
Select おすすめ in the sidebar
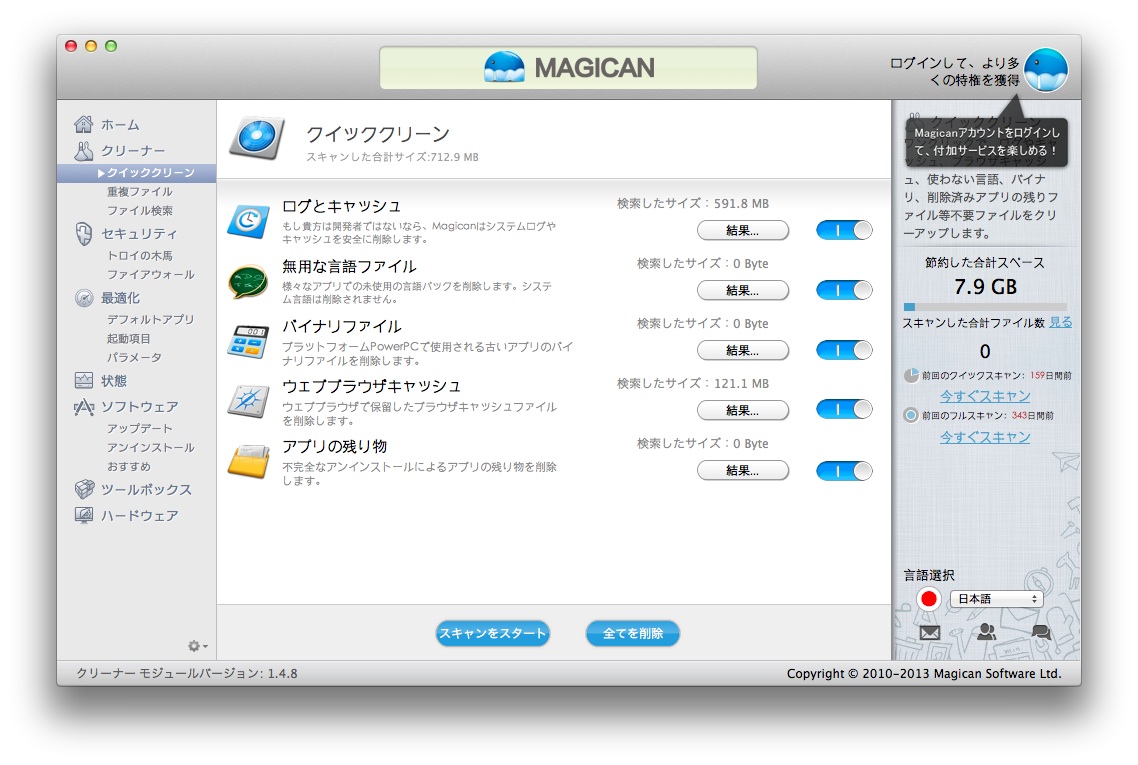pyautogui.click(x=128, y=466)
